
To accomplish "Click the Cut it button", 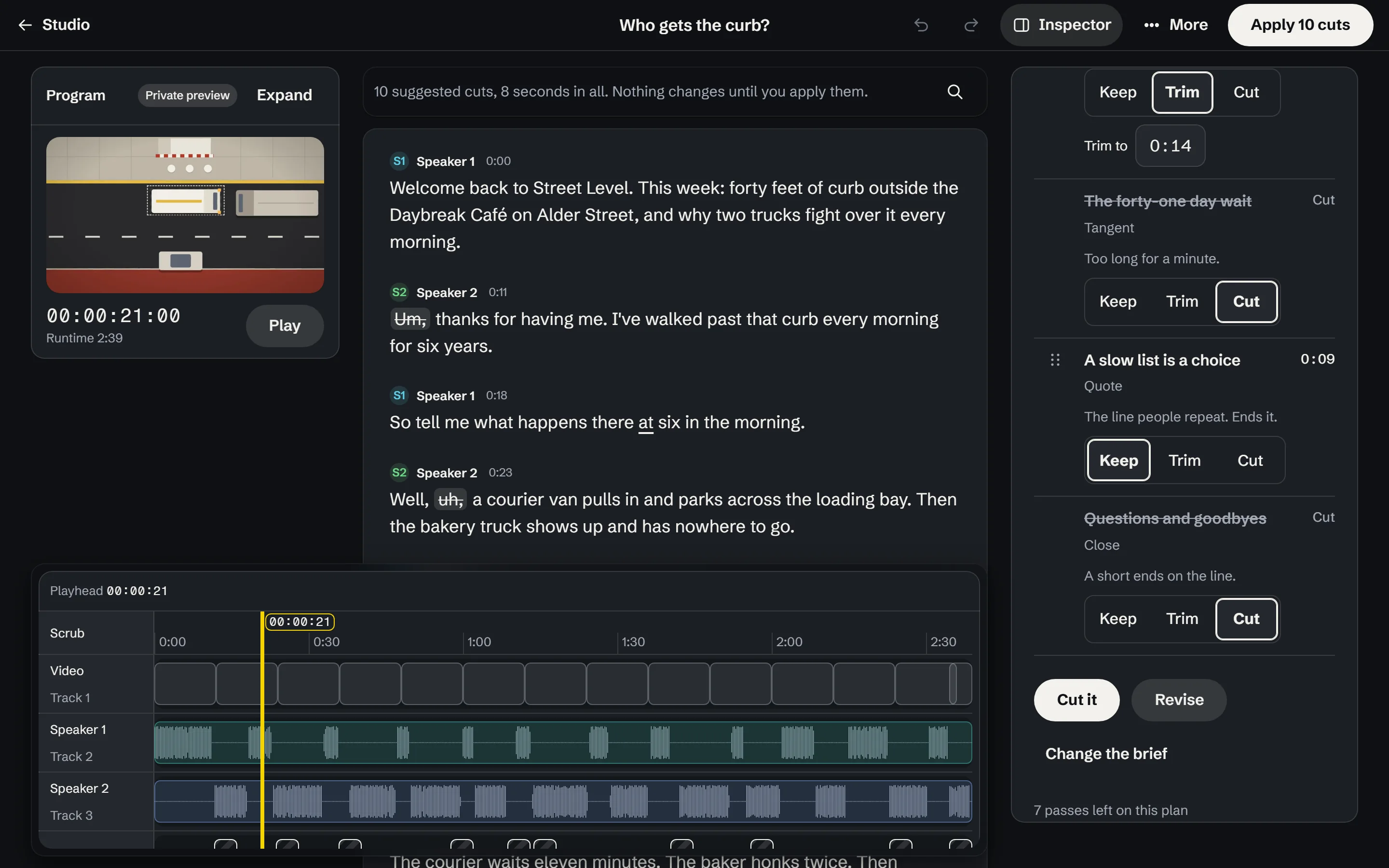I will tap(1076, 700).
